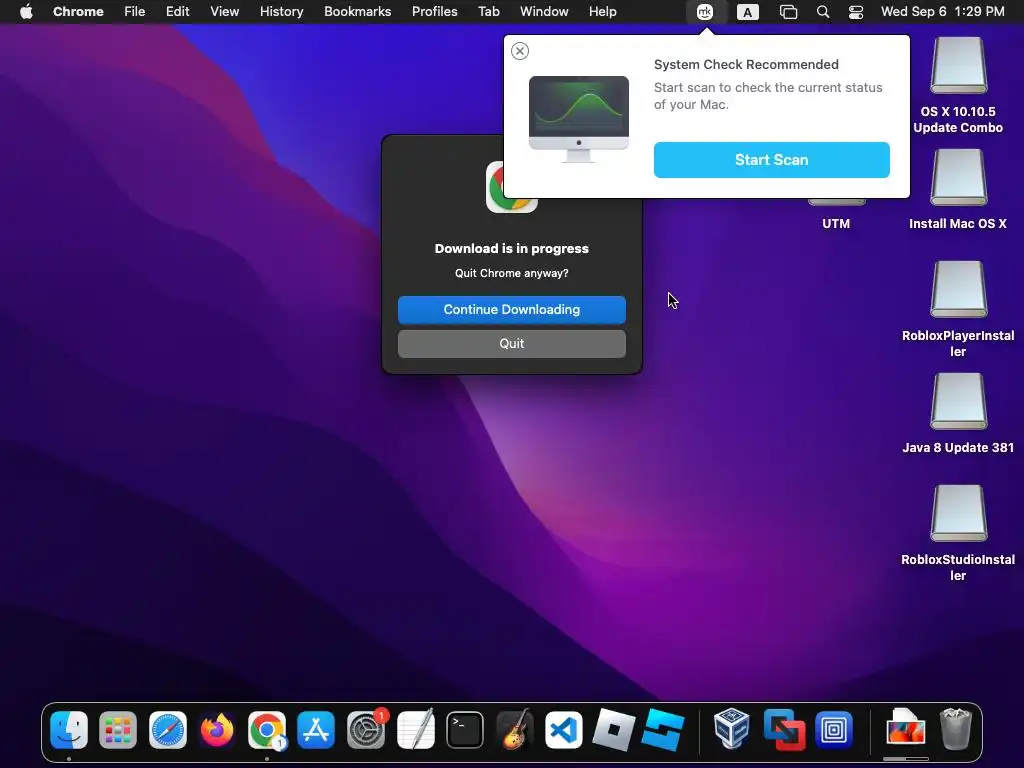Open System Preferences from the Dock
The height and width of the screenshot is (768, 1024).
(366, 729)
